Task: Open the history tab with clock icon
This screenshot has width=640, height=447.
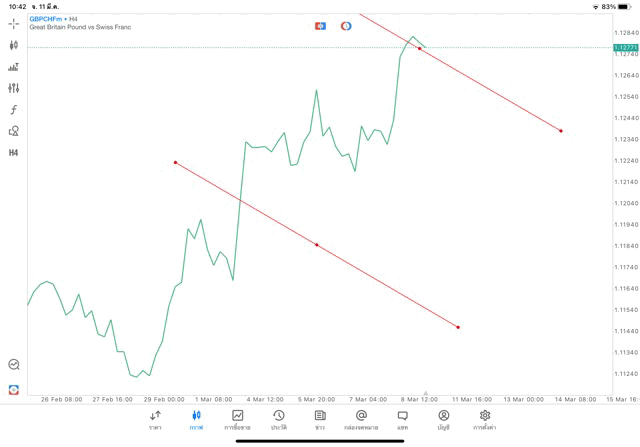Action: pyautogui.click(x=279, y=419)
